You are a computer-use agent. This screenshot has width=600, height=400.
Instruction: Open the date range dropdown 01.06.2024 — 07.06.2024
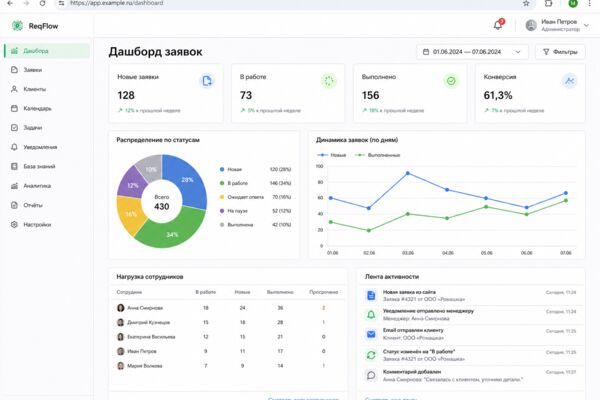(x=472, y=52)
